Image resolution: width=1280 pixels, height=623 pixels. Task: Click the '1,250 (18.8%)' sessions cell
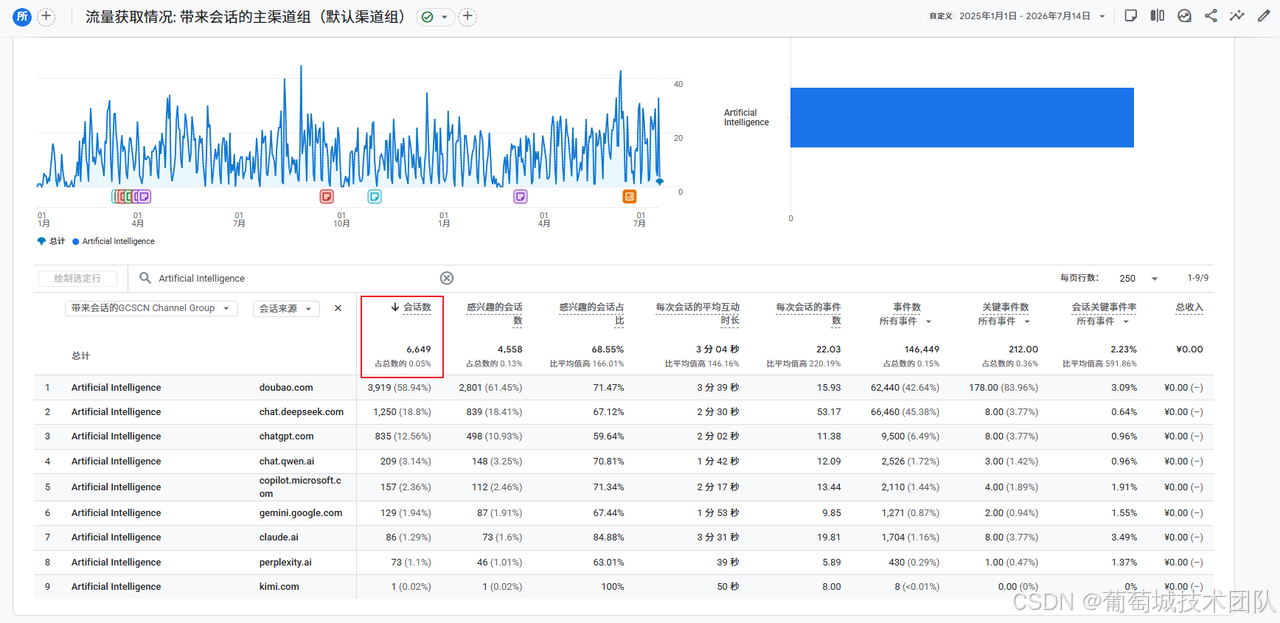tap(402, 412)
